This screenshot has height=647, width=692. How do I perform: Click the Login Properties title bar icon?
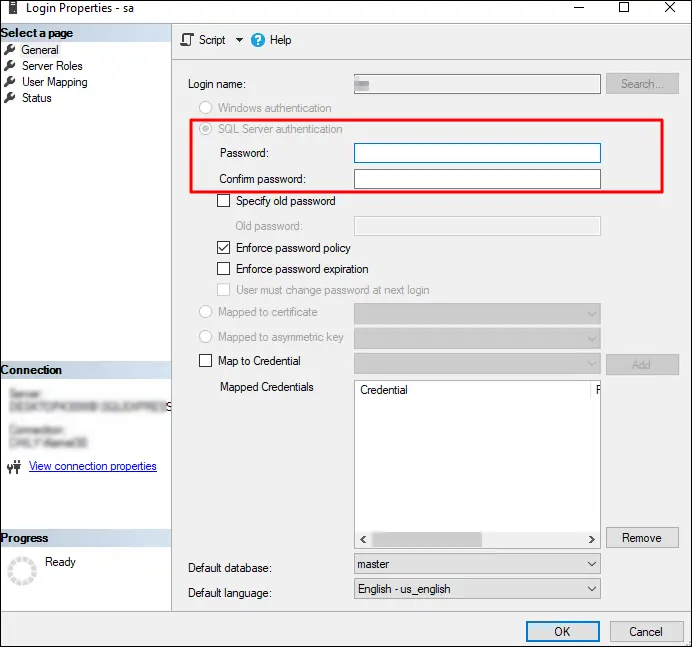coord(12,7)
